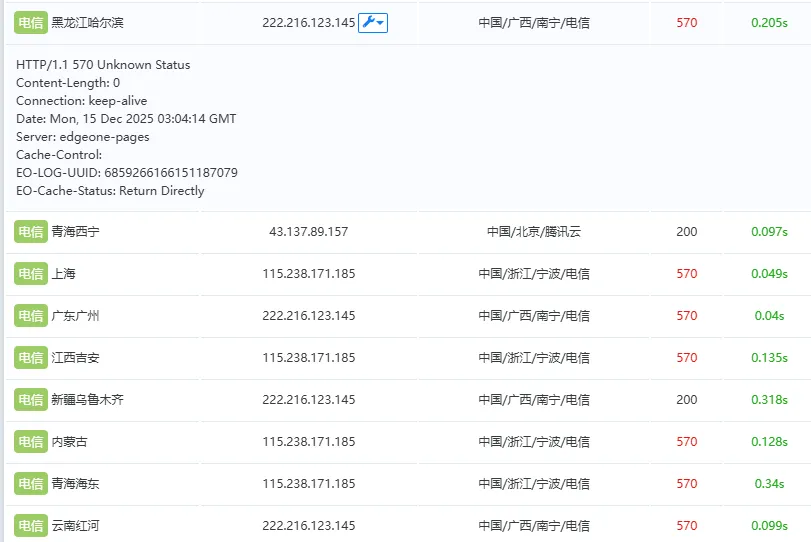Click the 570 status code for 广东广州
Image resolution: width=811 pixels, height=542 pixels.
pos(686,316)
